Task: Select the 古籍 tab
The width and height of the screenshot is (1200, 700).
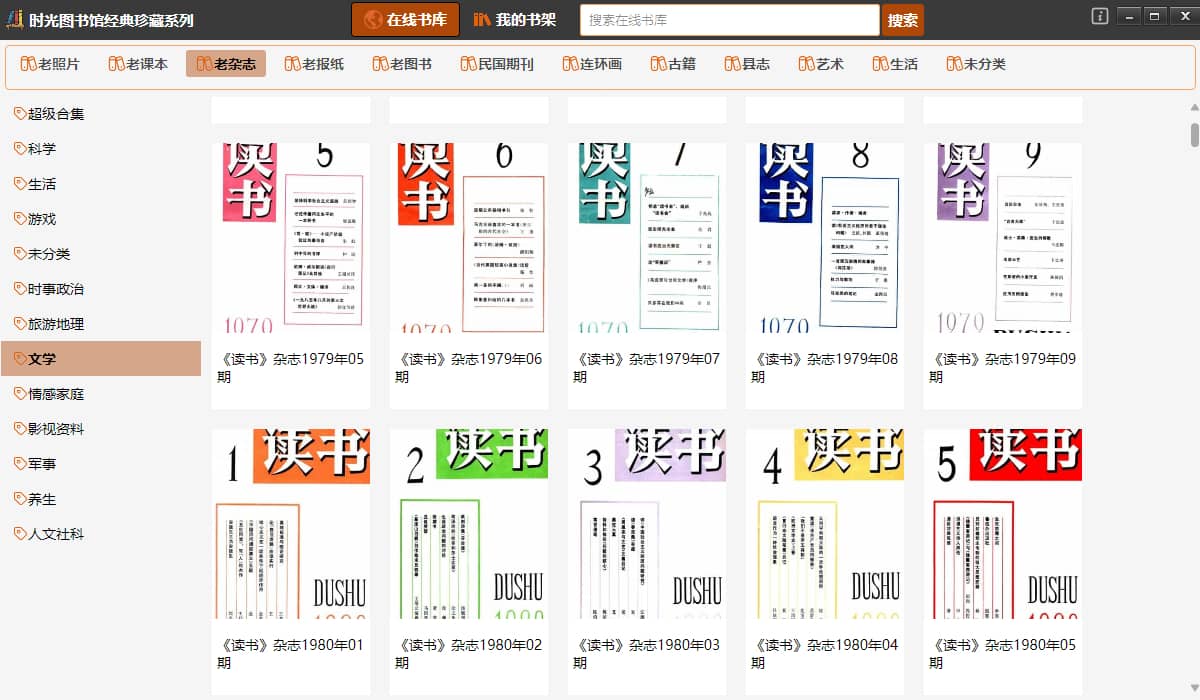Action: point(672,64)
